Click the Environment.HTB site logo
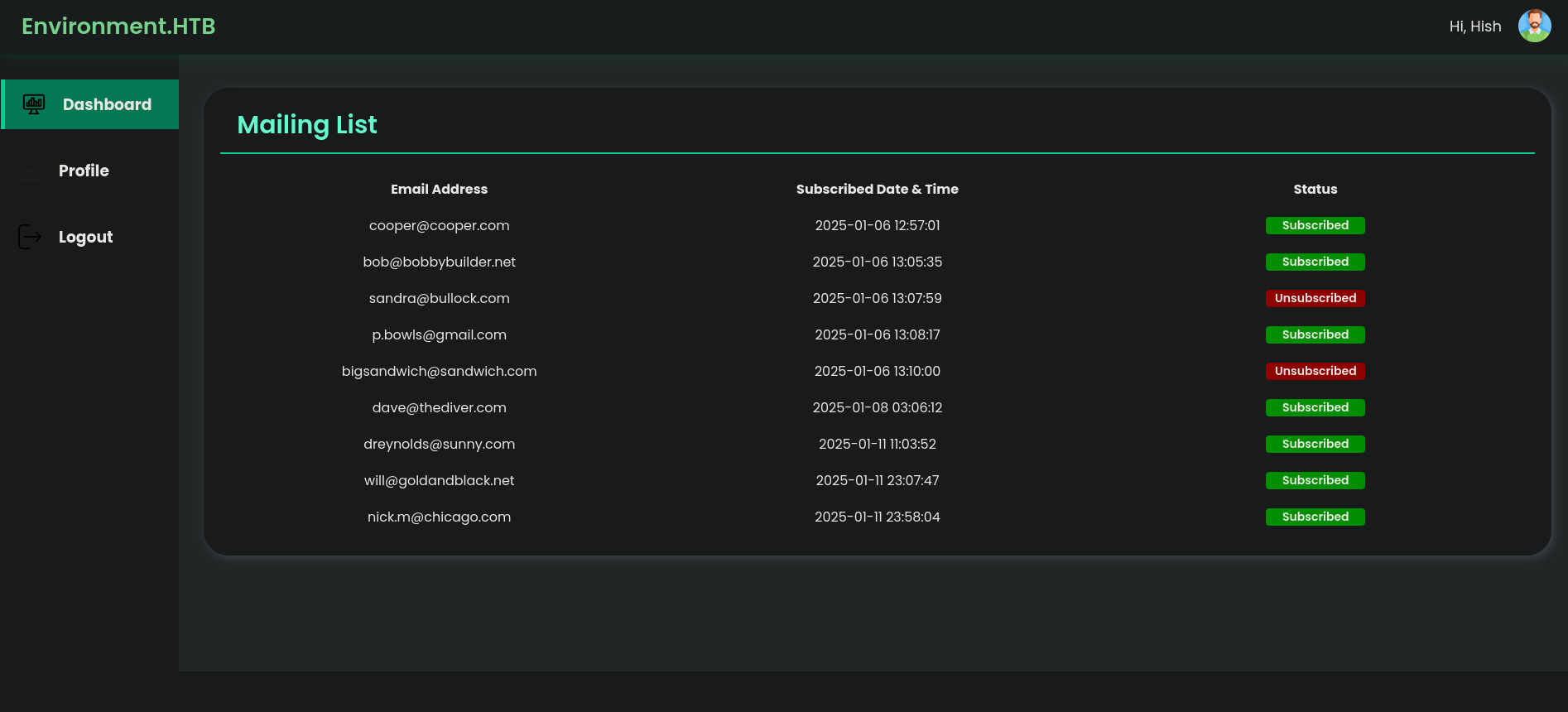Image resolution: width=1568 pixels, height=712 pixels. tap(118, 26)
